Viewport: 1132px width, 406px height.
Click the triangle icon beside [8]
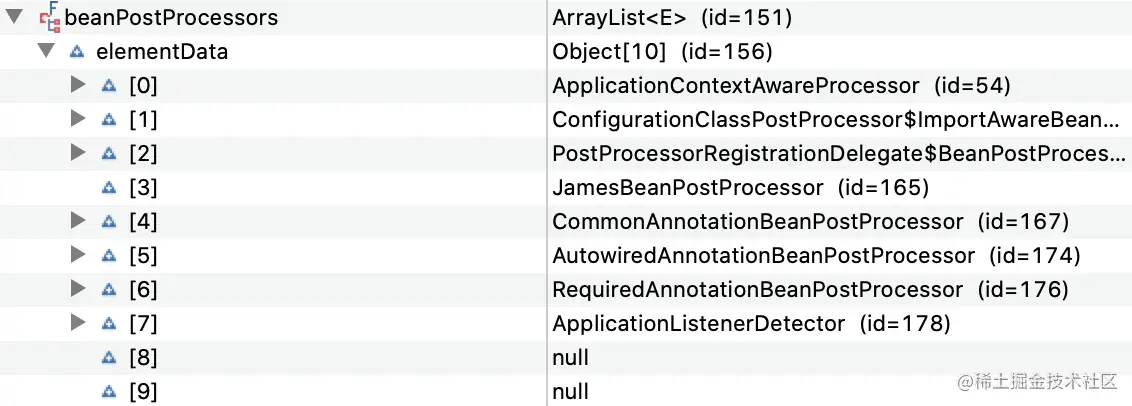[109, 358]
